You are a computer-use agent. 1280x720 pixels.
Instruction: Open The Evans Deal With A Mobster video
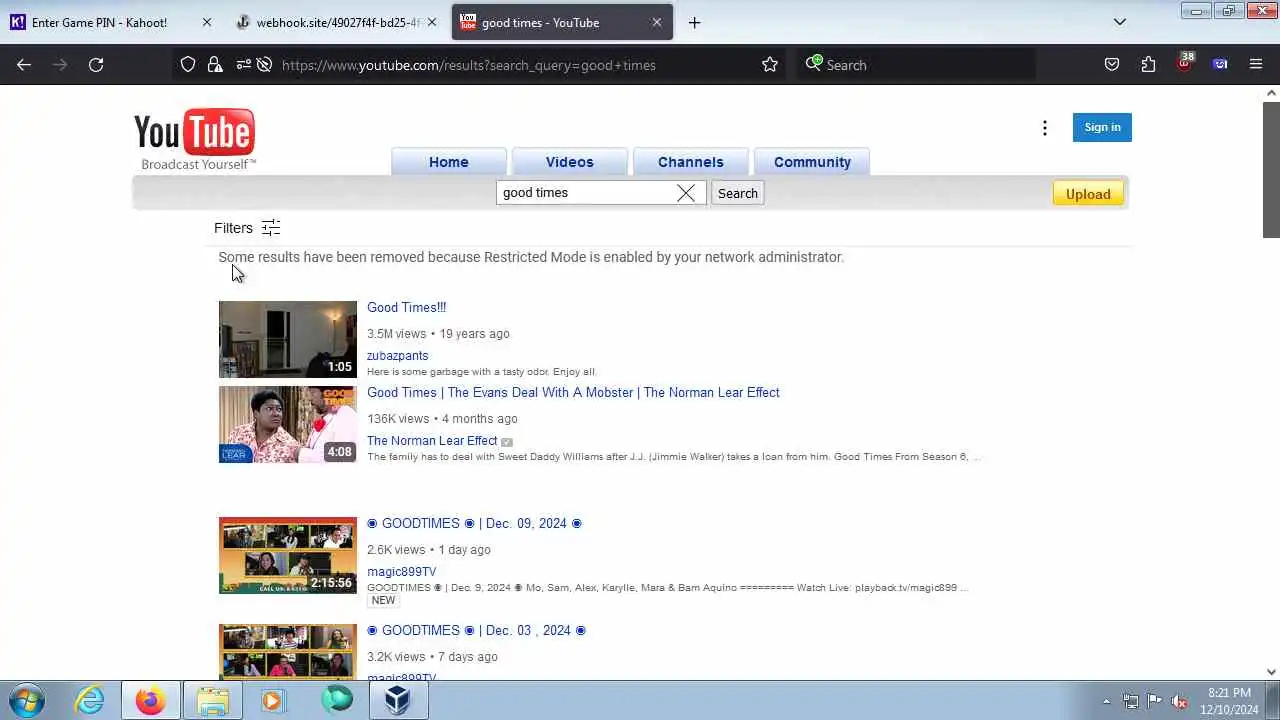tap(573, 392)
